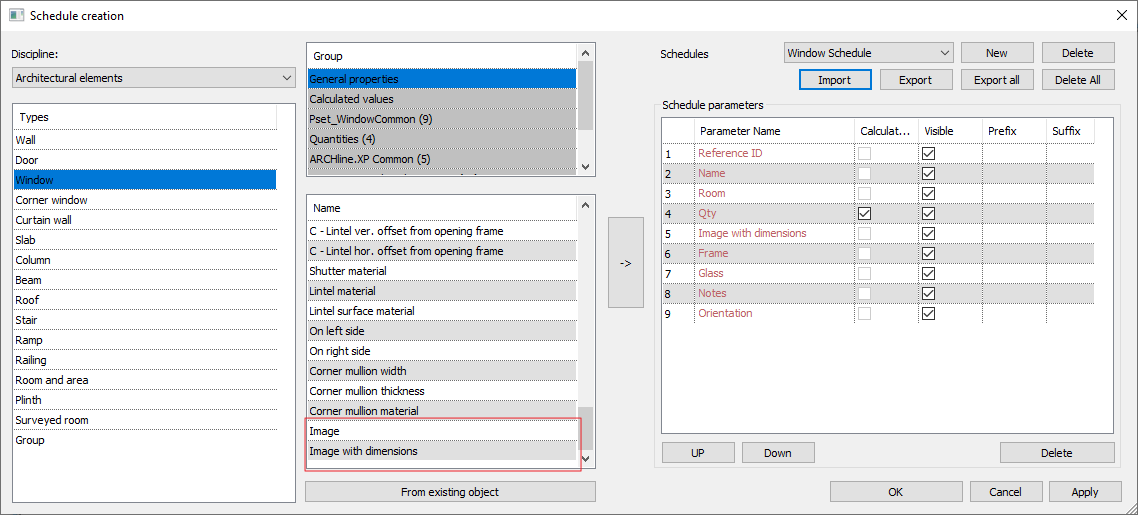Expand the Window Schedule dropdown
The height and width of the screenshot is (515, 1138).
point(868,53)
